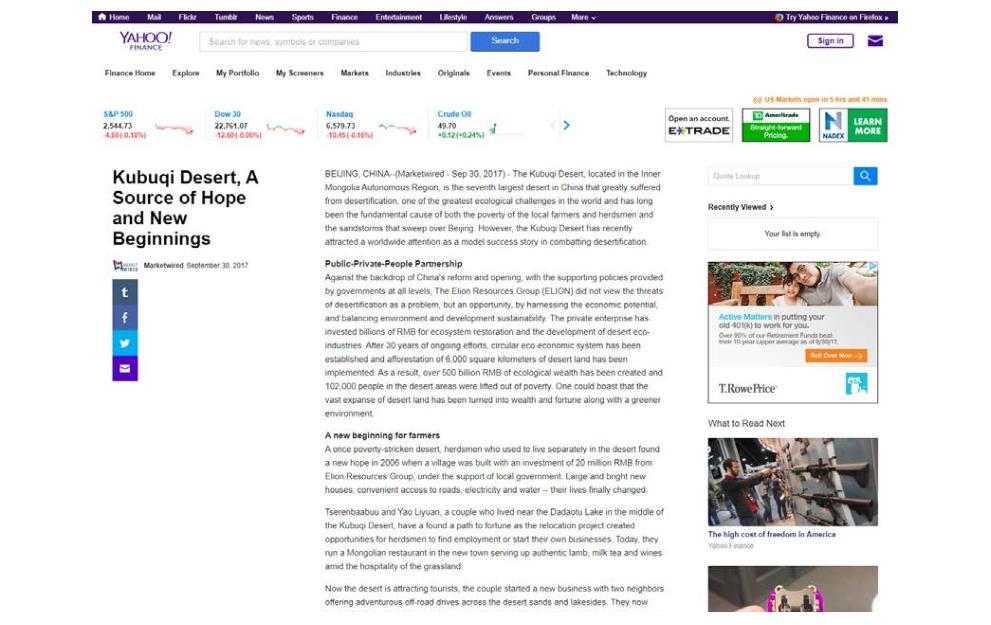Viewport: 991px width, 625px height.
Task: Expand the More dropdown in top bar
Action: pos(583,17)
